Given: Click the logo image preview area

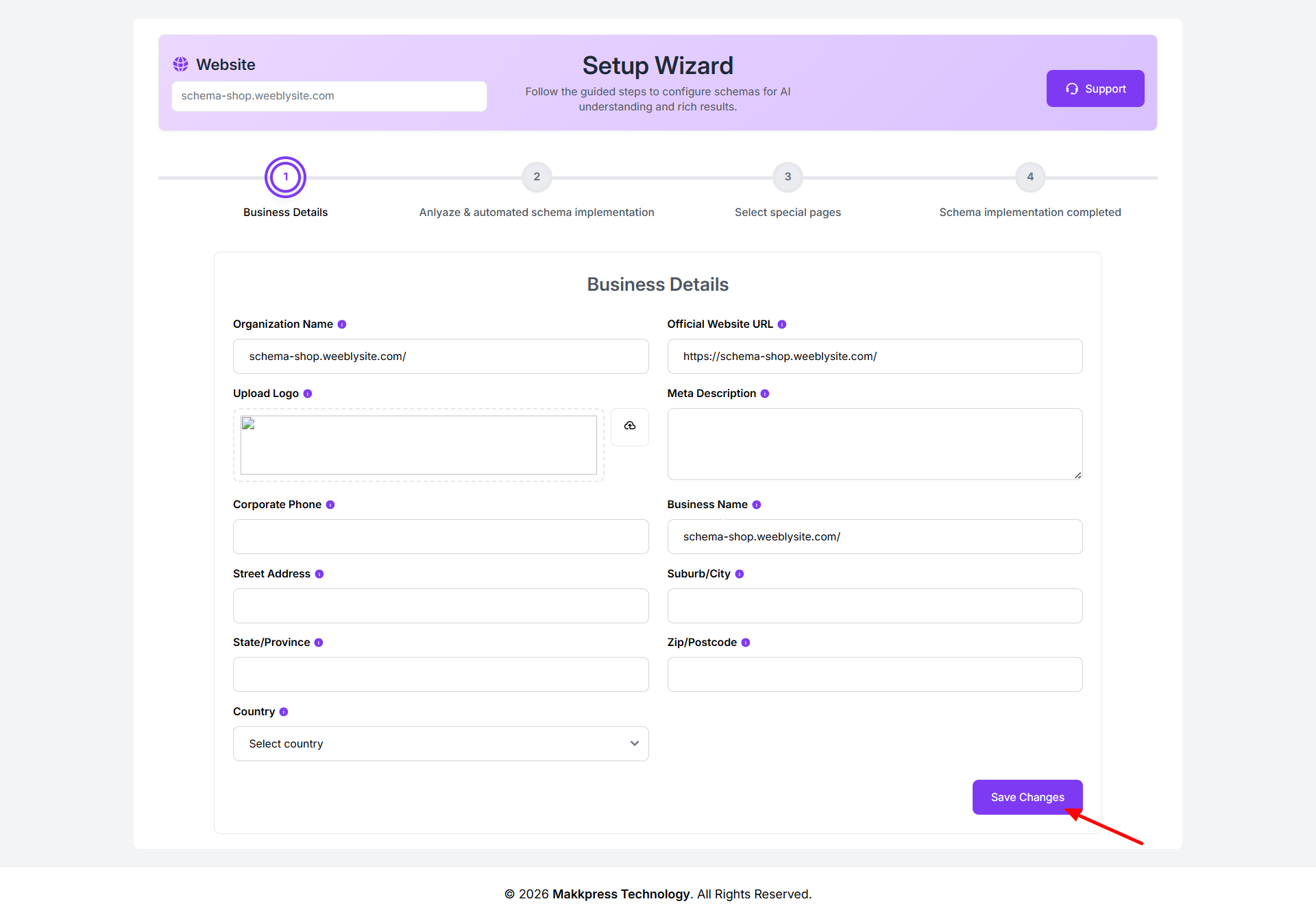Looking at the screenshot, I should pos(418,444).
